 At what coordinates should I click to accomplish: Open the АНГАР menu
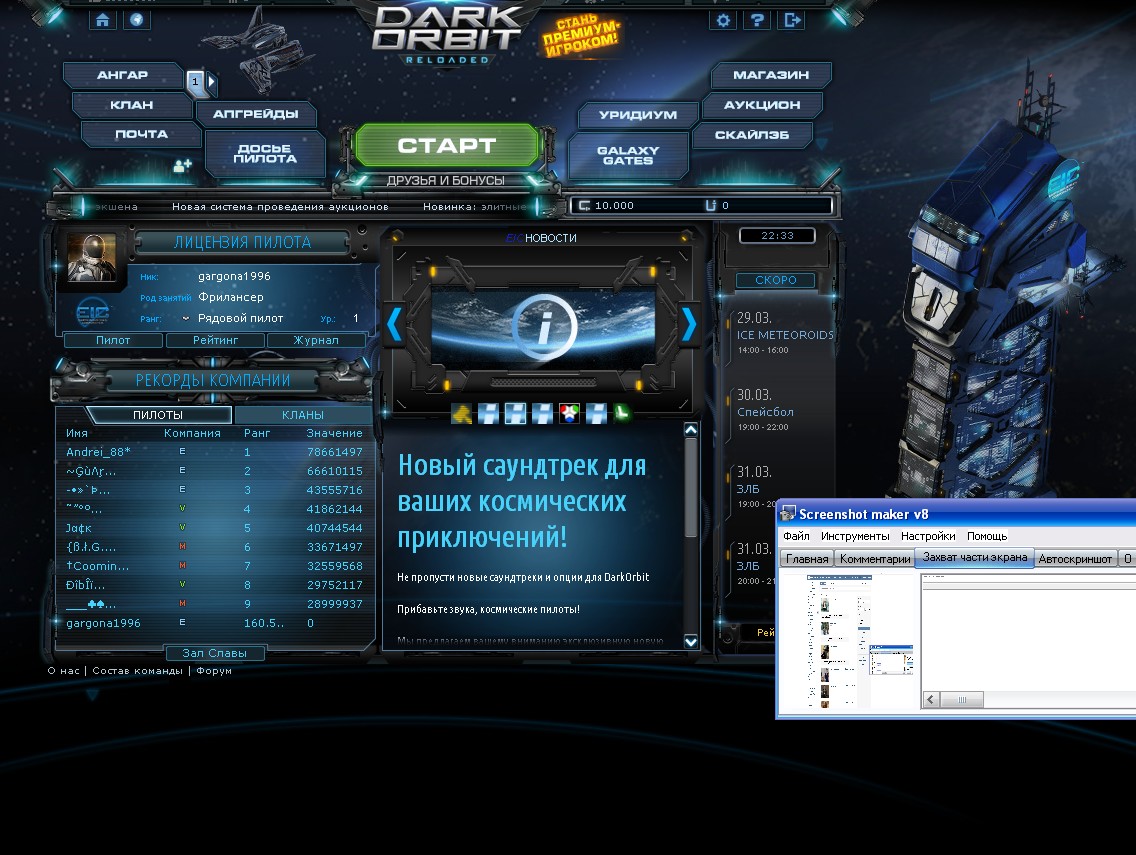point(122,75)
